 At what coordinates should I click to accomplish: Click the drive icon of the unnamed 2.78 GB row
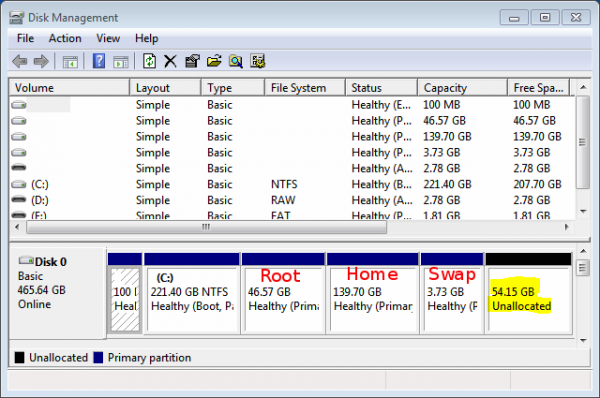tap(19, 168)
